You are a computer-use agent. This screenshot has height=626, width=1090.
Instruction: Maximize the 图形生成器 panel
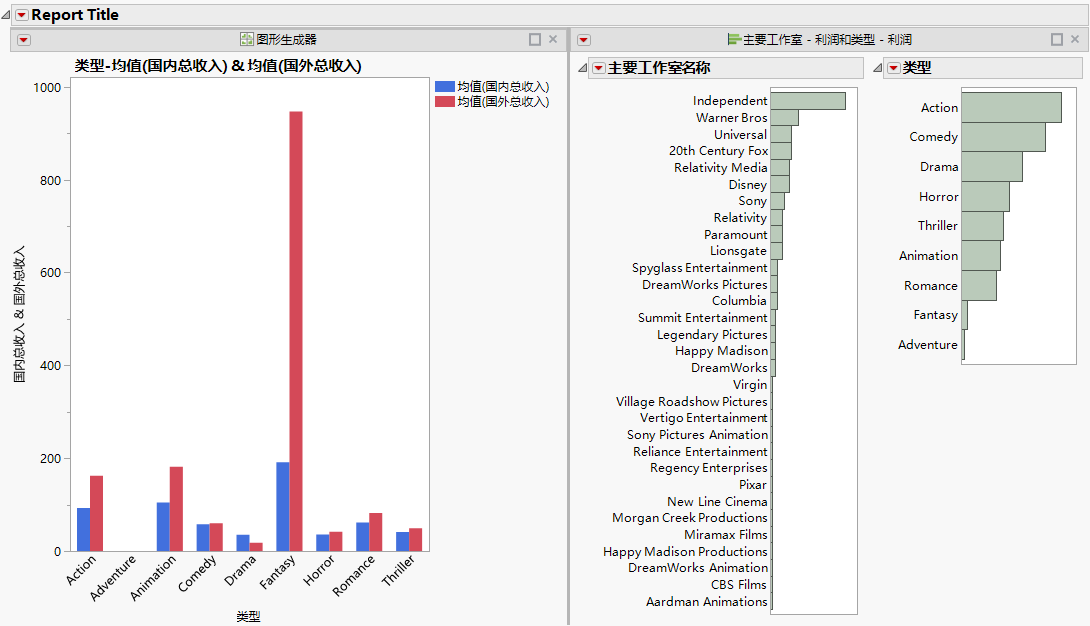pyautogui.click(x=535, y=40)
